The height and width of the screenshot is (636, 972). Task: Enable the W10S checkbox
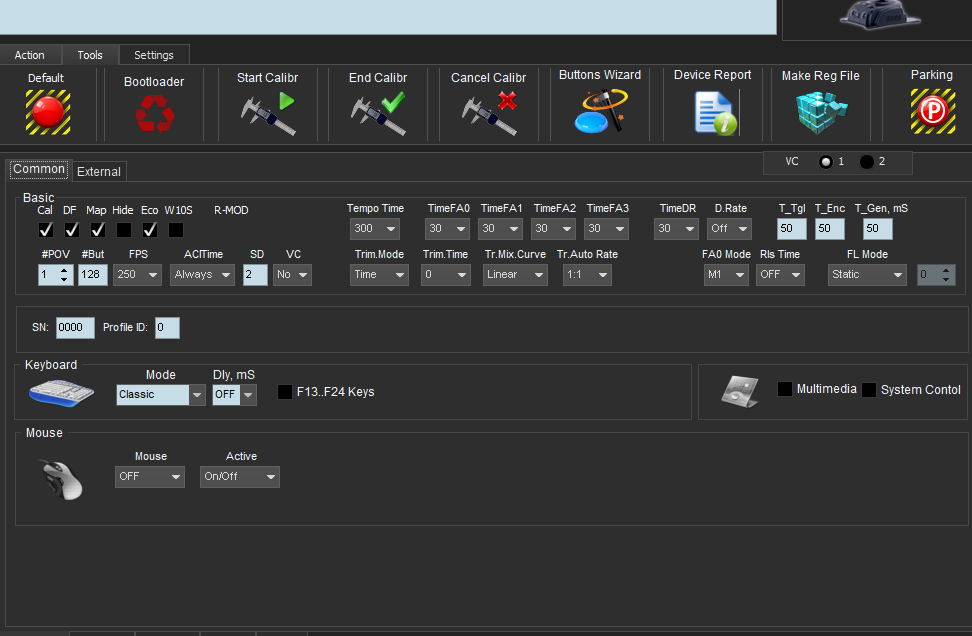click(x=176, y=230)
